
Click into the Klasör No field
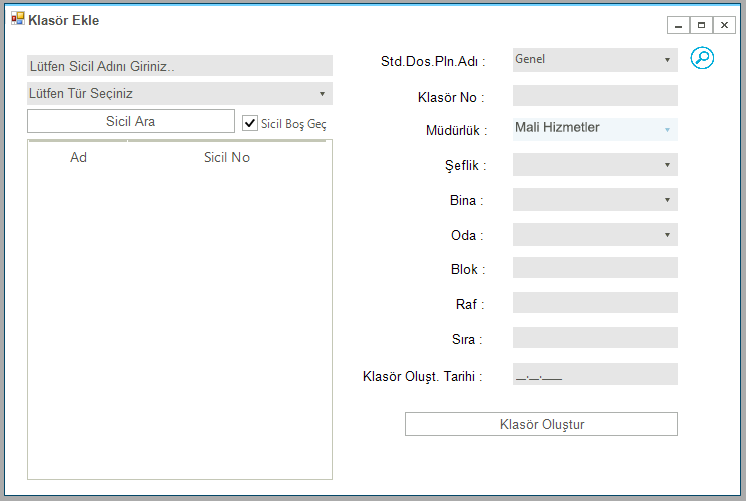pos(595,96)
